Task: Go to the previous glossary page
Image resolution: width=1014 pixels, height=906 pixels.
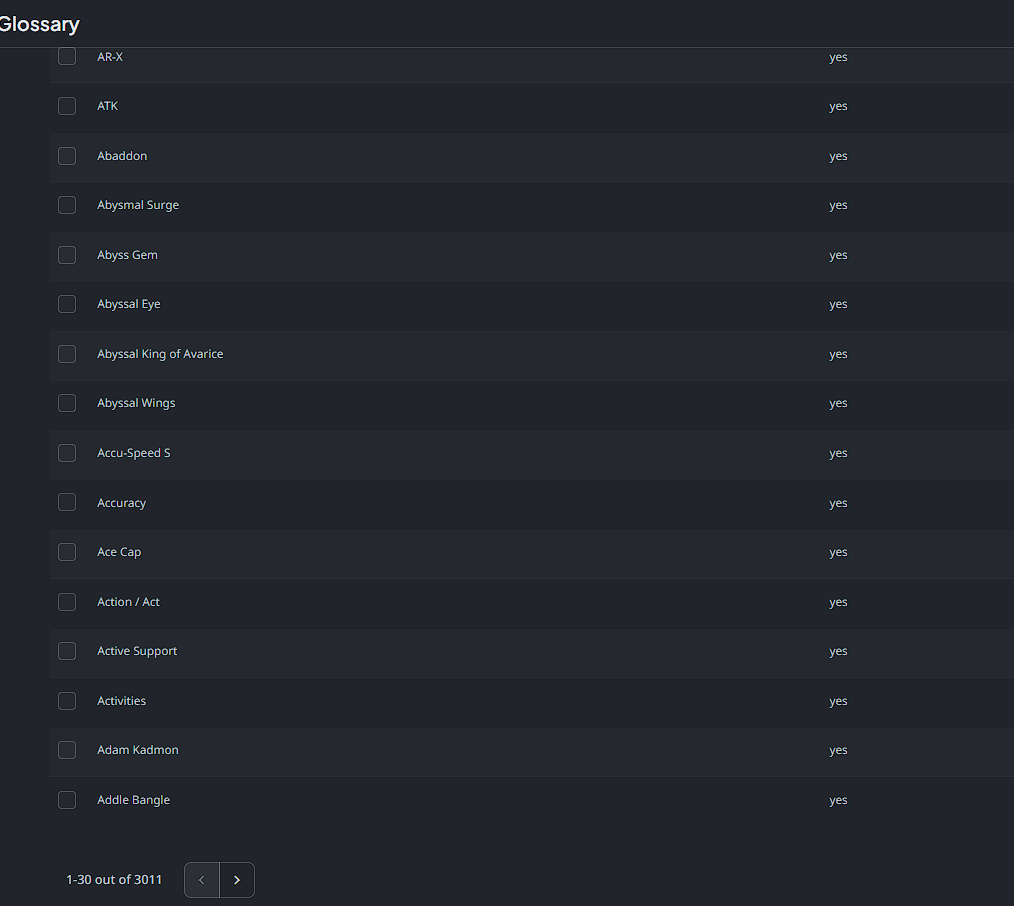Action: [202, 880]
